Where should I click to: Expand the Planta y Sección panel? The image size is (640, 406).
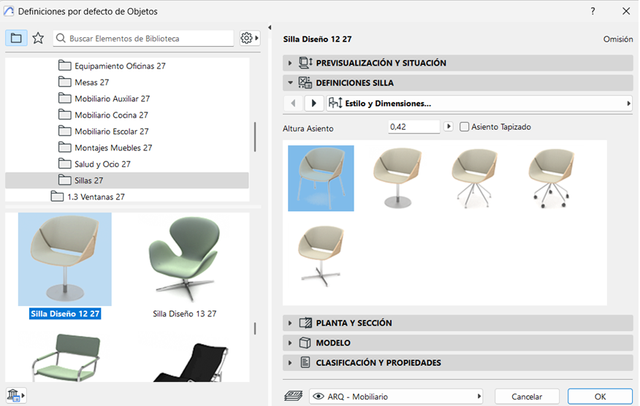click(x=290, y=323)
